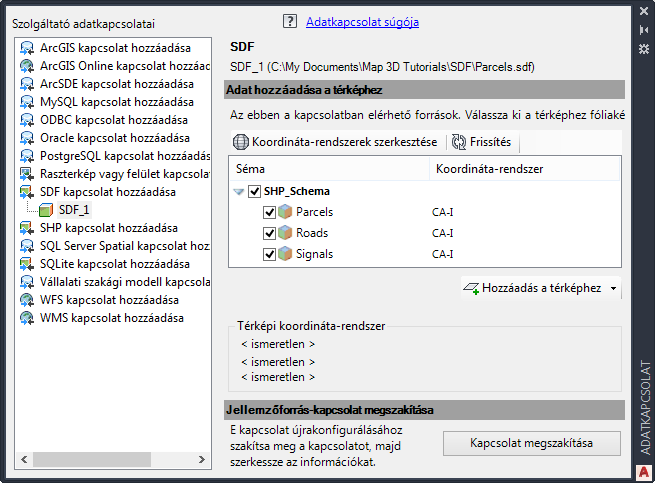The image size is (655, 483).
Task: Click the Autodesk logo icon
Action: [643, 471]
